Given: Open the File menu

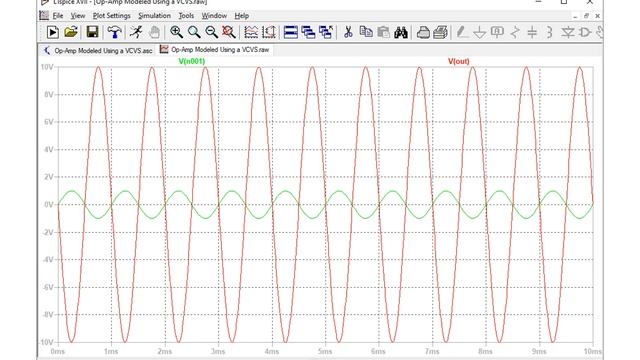Looking at the screenshot, I should tap(58, 16).
